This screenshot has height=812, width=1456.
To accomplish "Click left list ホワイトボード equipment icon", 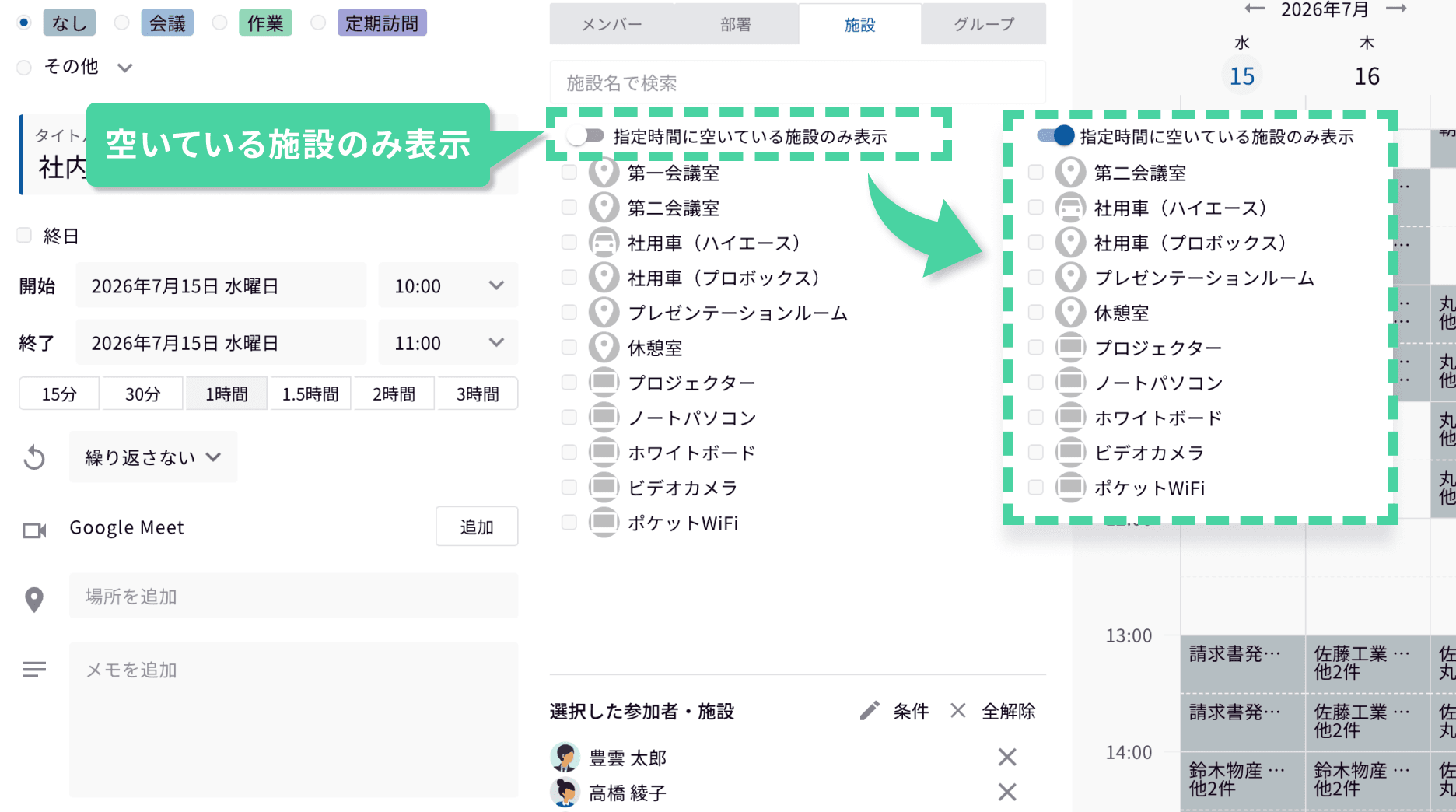I will [x=604, y=453].
